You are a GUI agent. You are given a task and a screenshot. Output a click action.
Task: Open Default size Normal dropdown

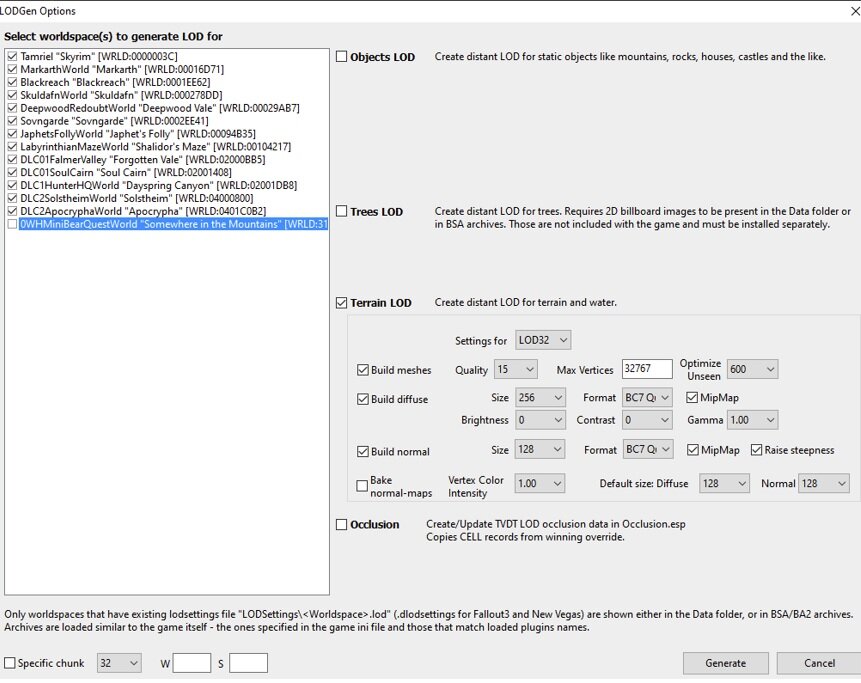[824, 484]
